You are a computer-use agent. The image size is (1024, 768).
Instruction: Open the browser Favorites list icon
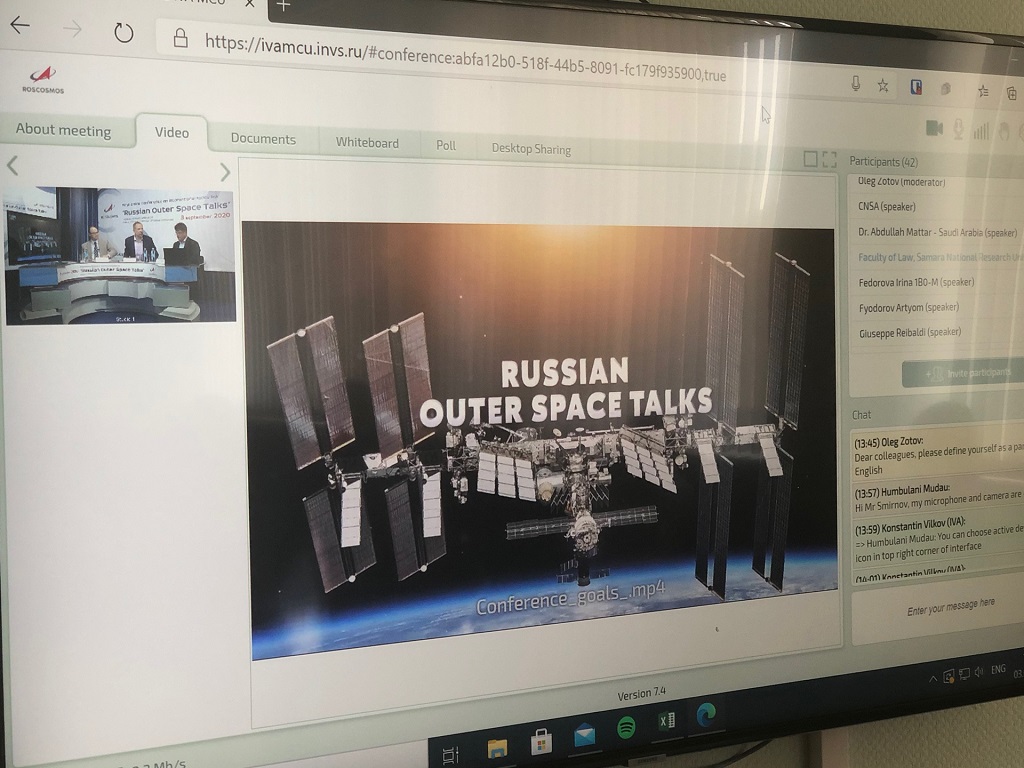(x=983, y=91)
